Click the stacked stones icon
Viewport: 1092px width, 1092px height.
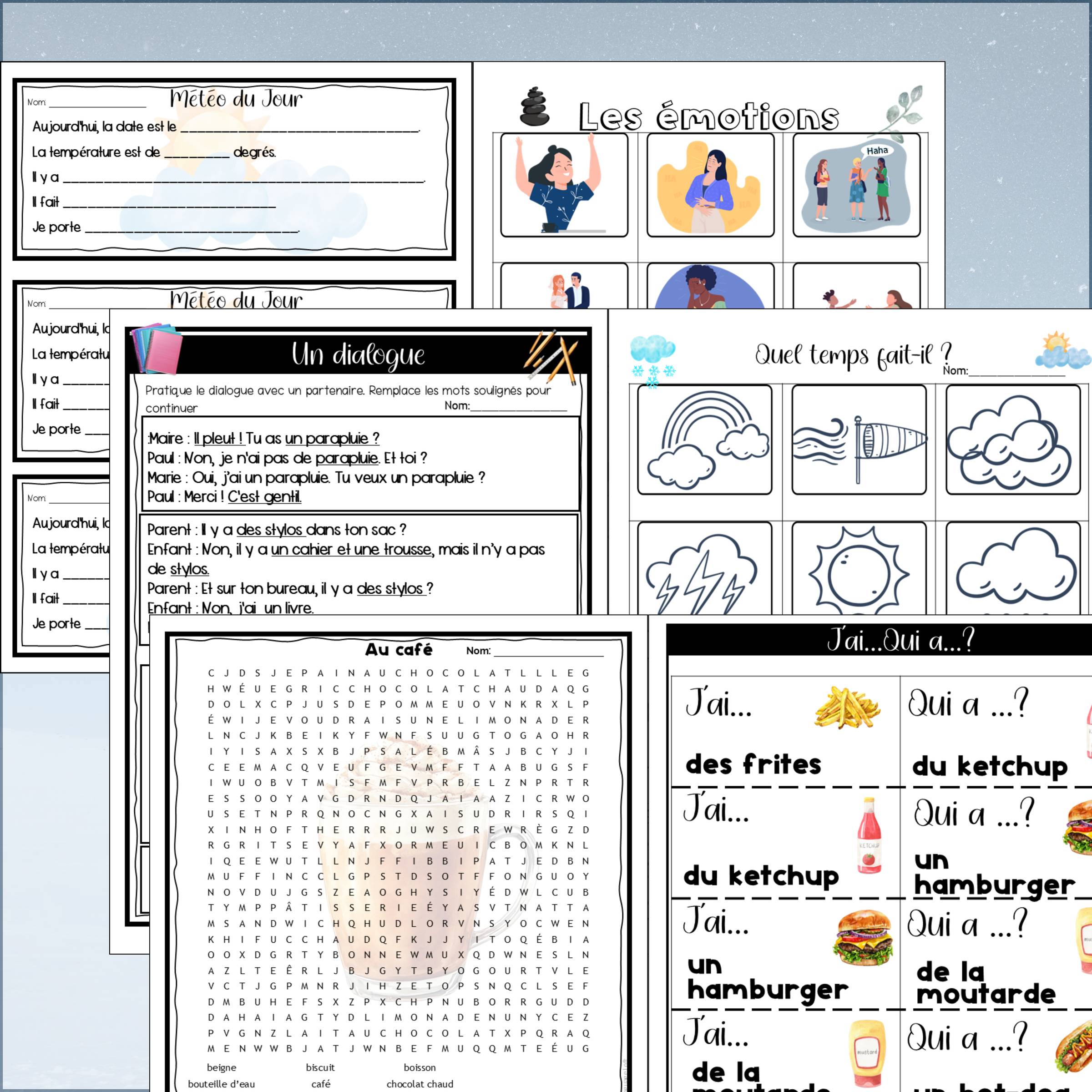point(534,107)
